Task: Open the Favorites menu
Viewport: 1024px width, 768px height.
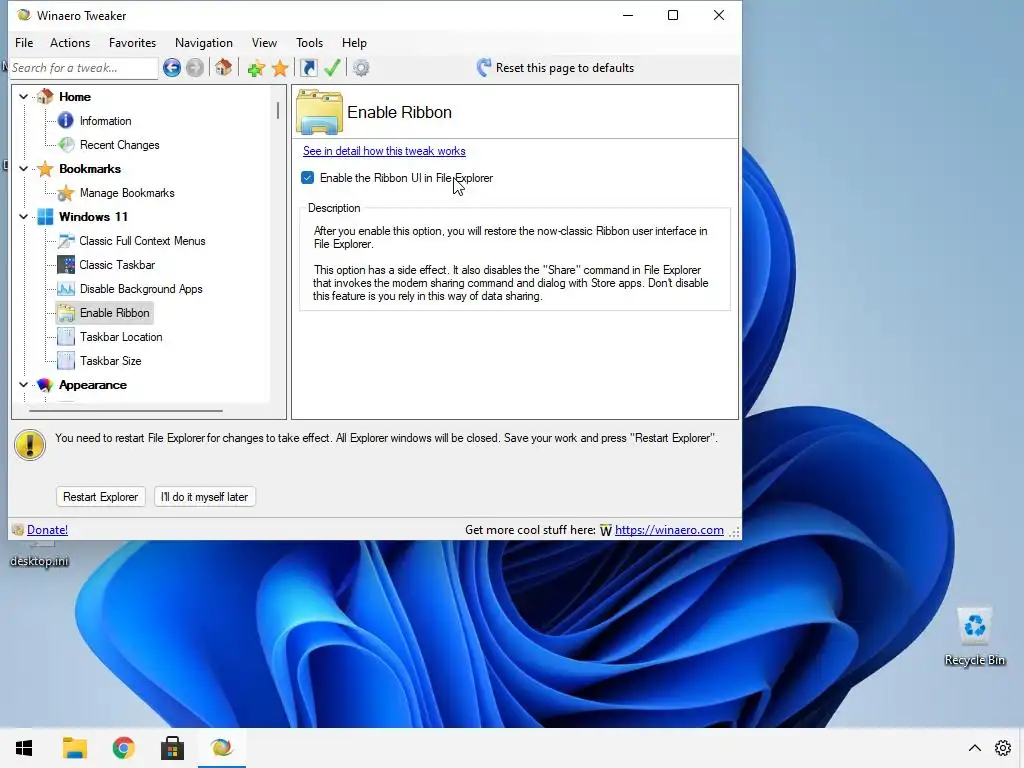Action: [x=133, y=42]
